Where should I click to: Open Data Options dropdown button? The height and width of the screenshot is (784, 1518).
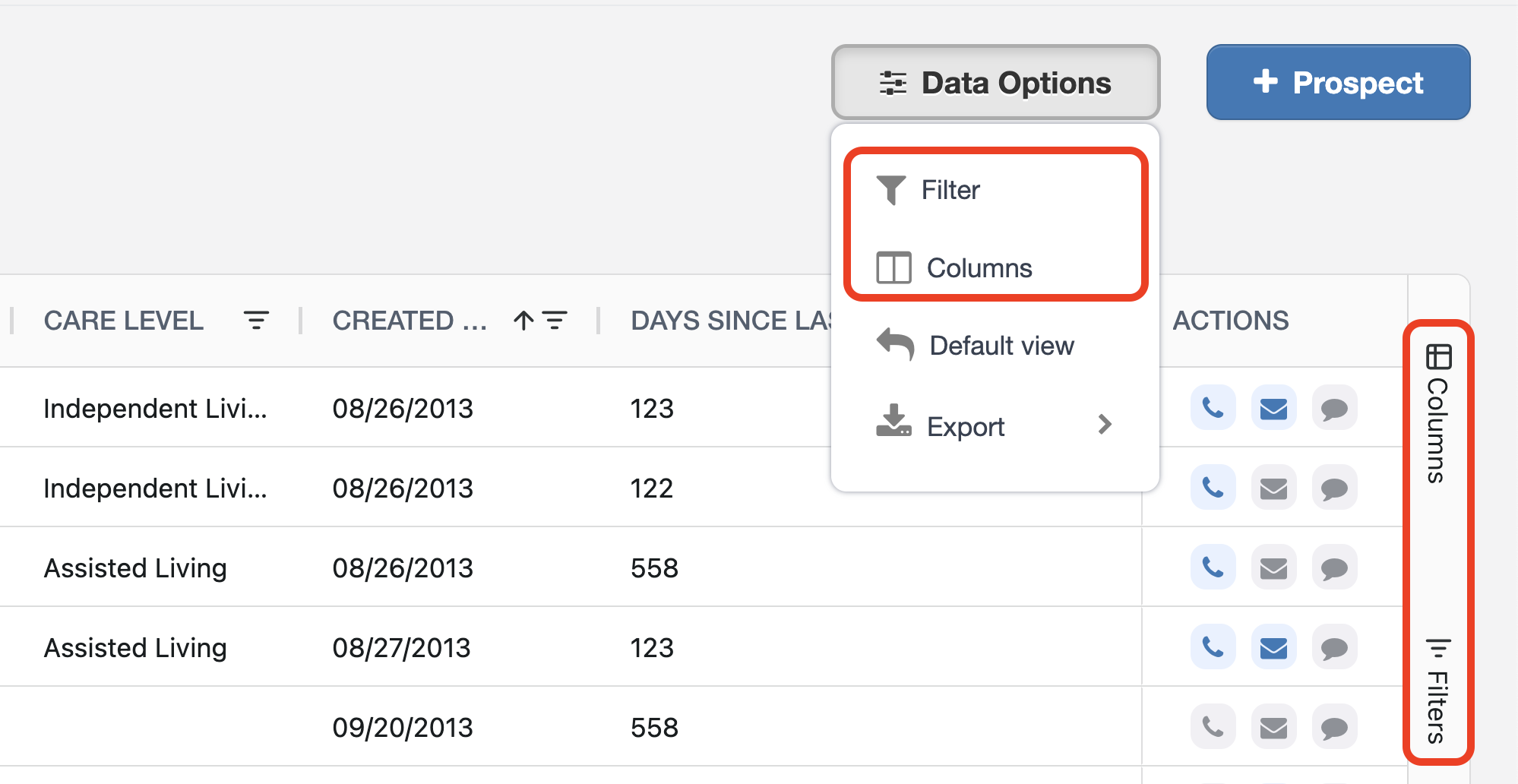[x=995, y=82]
